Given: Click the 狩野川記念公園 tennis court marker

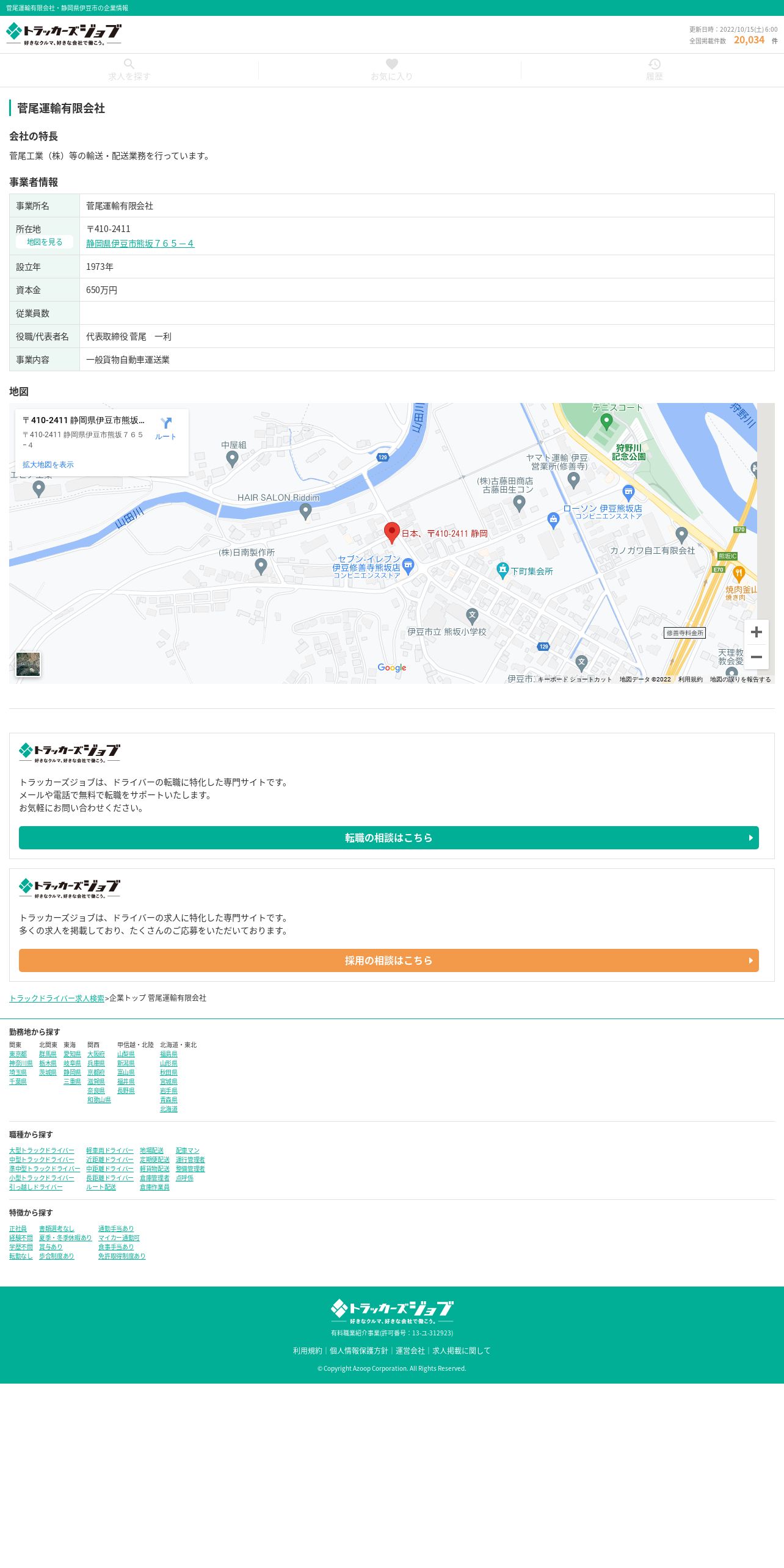Looking at the screenshot, I should 606,421.
